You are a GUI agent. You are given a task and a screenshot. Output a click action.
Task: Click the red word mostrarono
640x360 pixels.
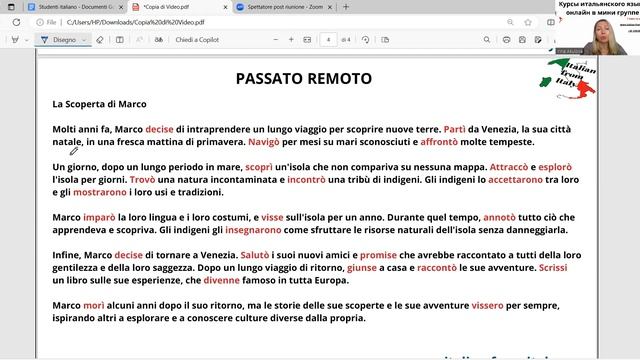tap(100, 192)
